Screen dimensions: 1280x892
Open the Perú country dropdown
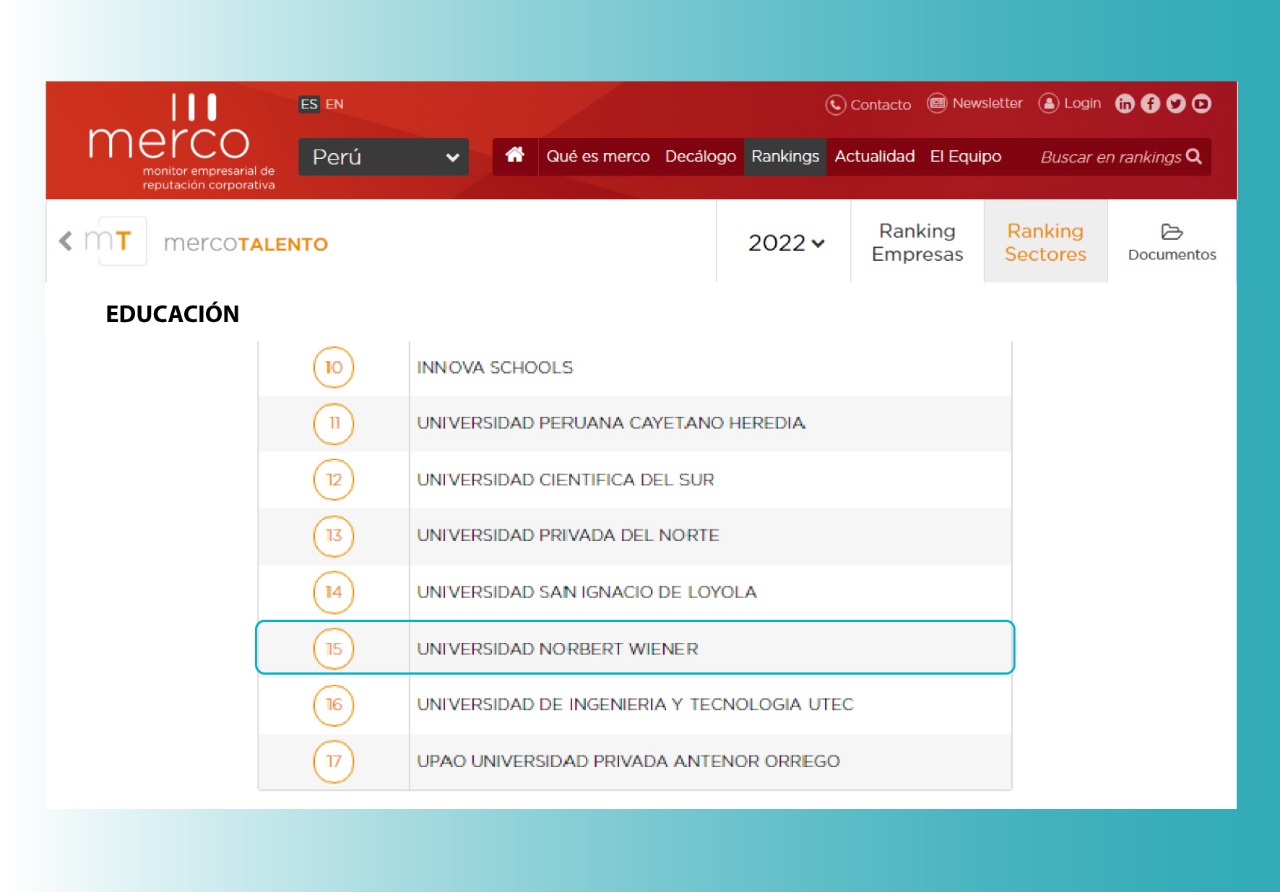[x=383, y=157]
